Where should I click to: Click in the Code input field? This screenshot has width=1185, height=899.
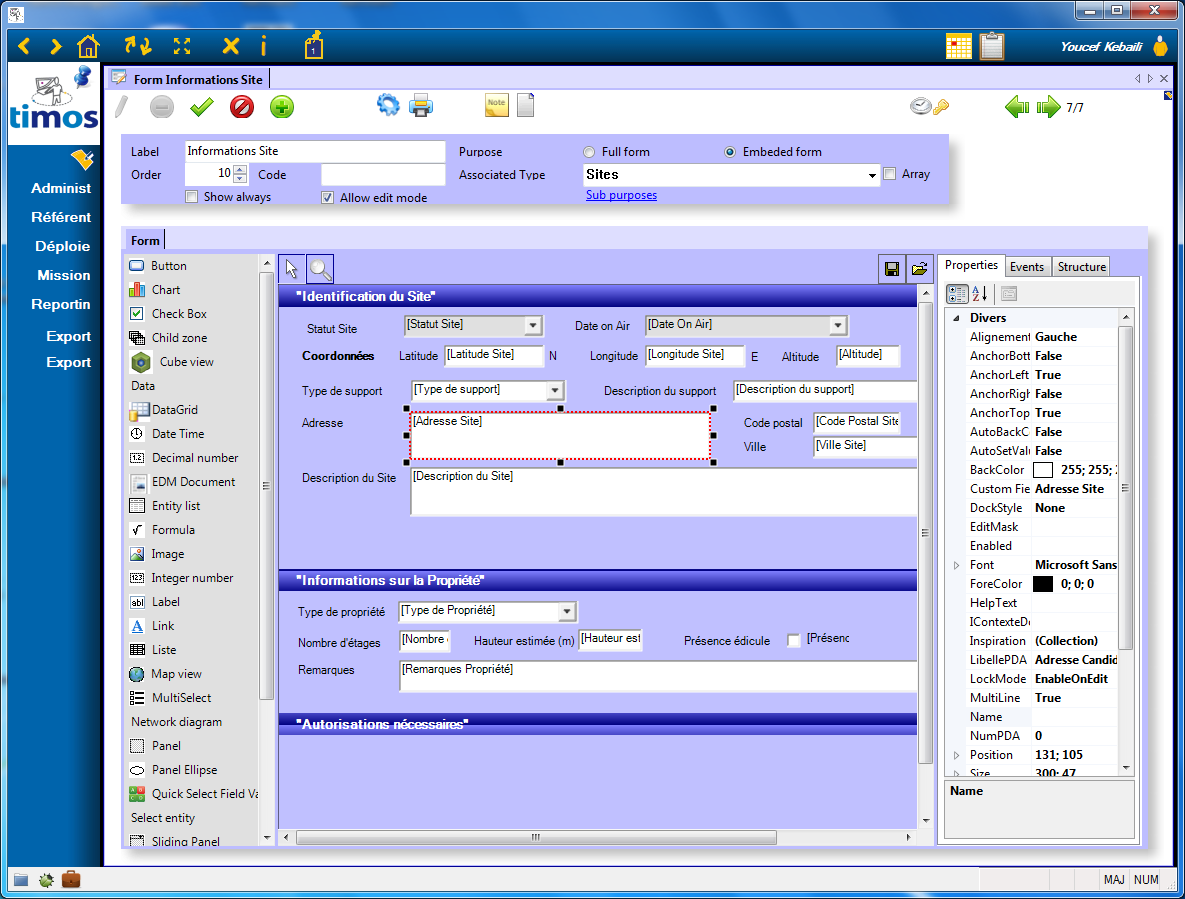pos(383,175)
